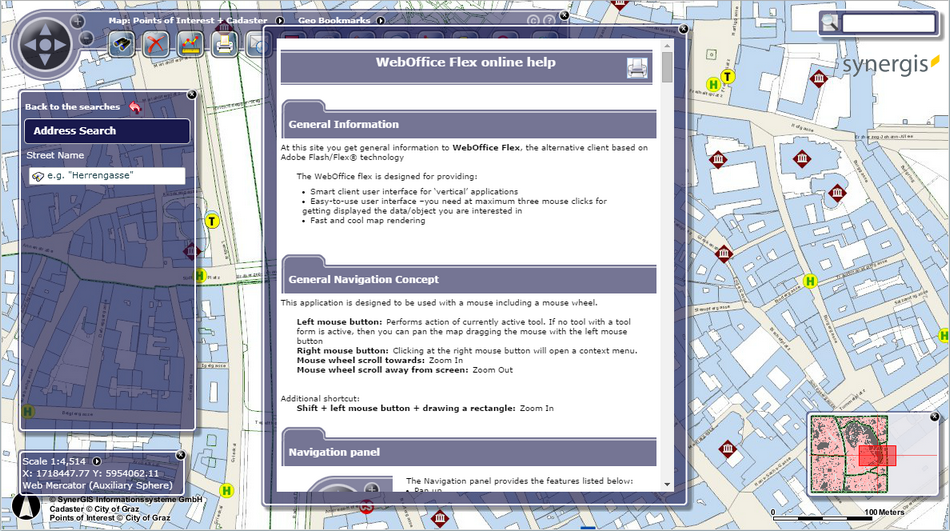950x531 pixels.
Task: Click the Cadaster © City of Graz text
Action: 94,509
